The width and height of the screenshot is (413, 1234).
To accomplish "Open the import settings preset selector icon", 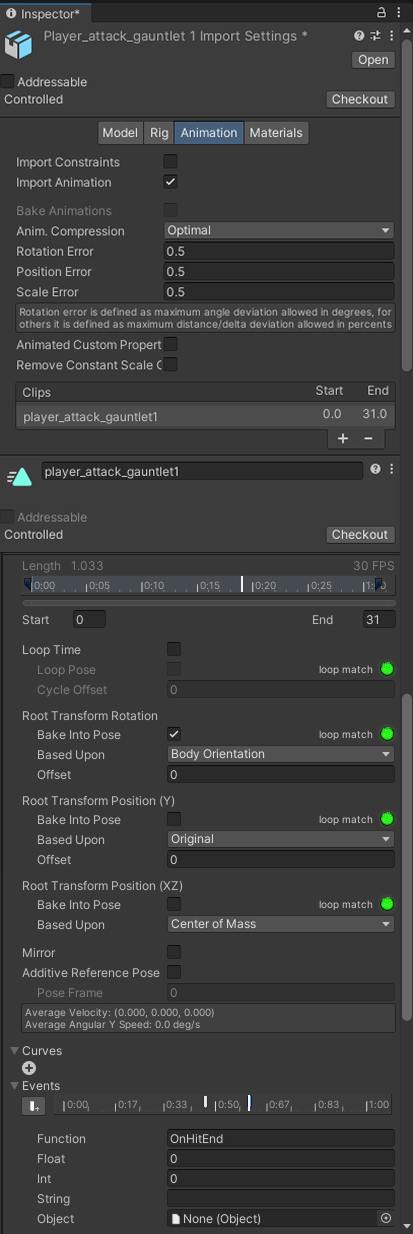I will [x=375, y=35].
